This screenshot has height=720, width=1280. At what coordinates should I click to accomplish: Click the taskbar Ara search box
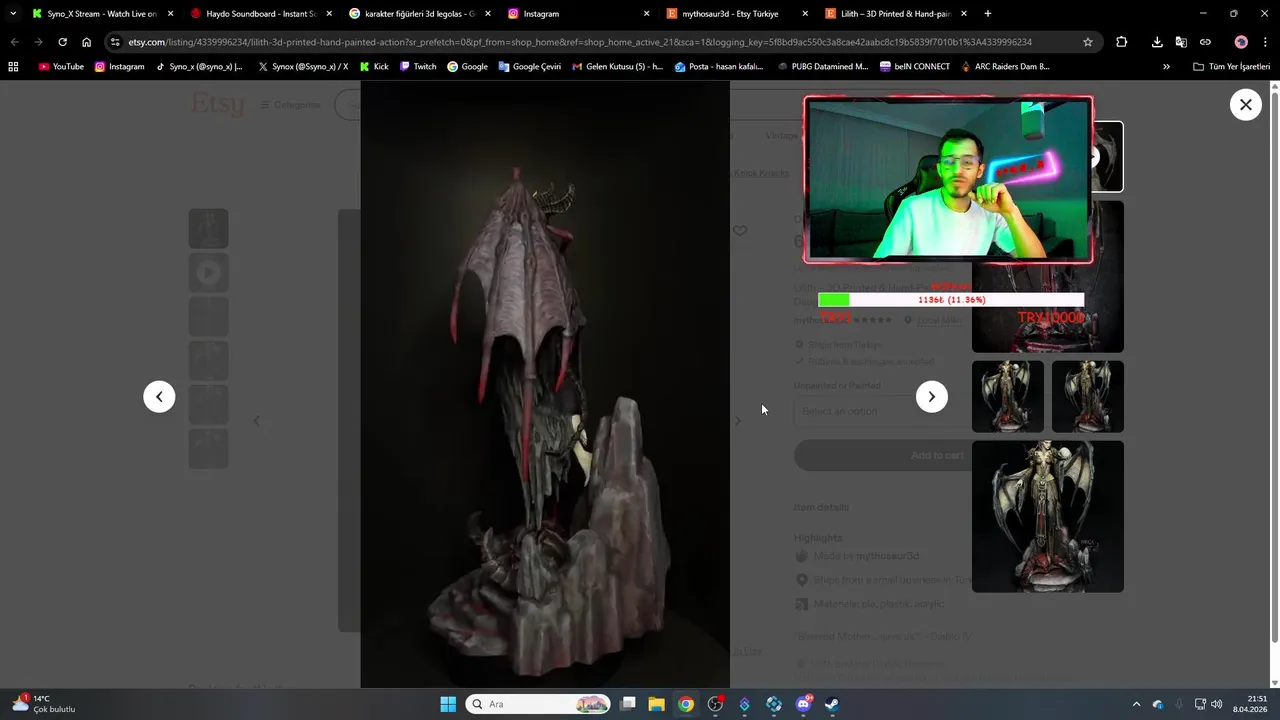[x=540, y=704]
